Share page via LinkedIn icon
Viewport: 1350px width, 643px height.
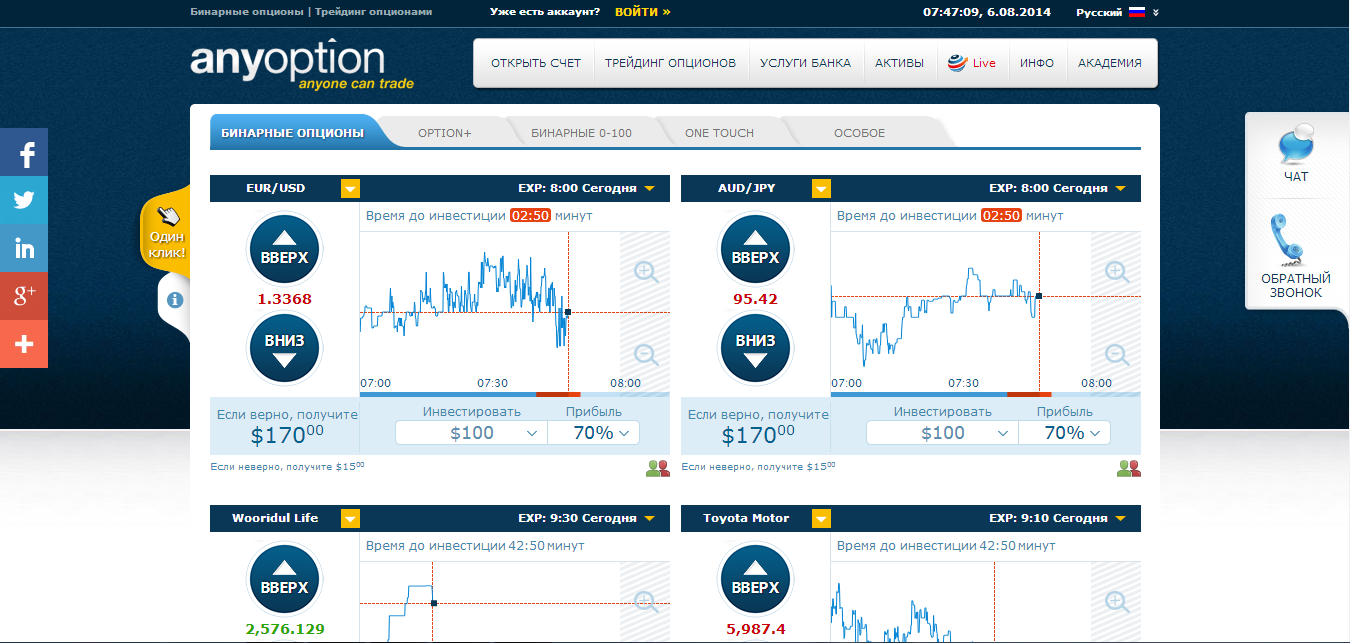pos(24,249)
